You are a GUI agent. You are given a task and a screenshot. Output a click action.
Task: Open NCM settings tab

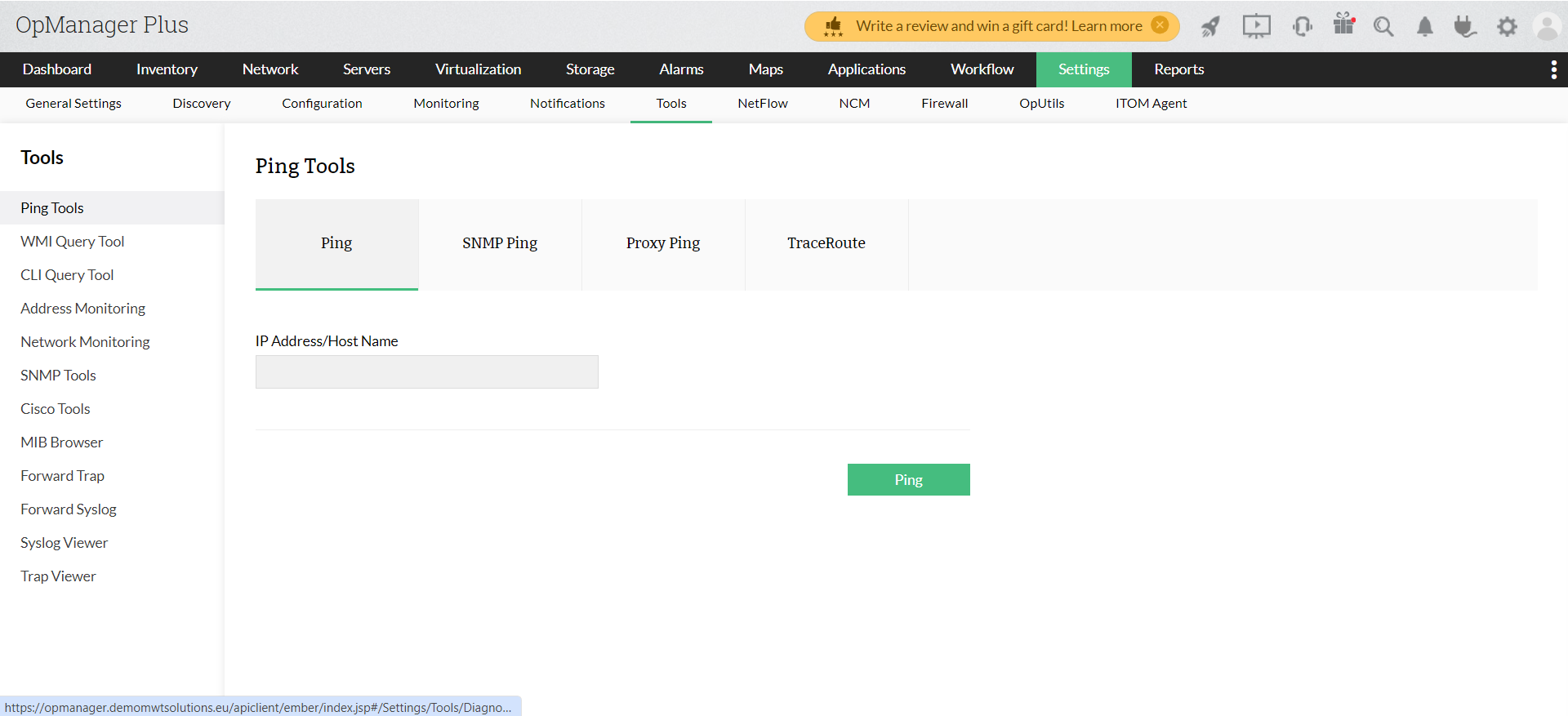pyautogui.click(x=854, y=104)
